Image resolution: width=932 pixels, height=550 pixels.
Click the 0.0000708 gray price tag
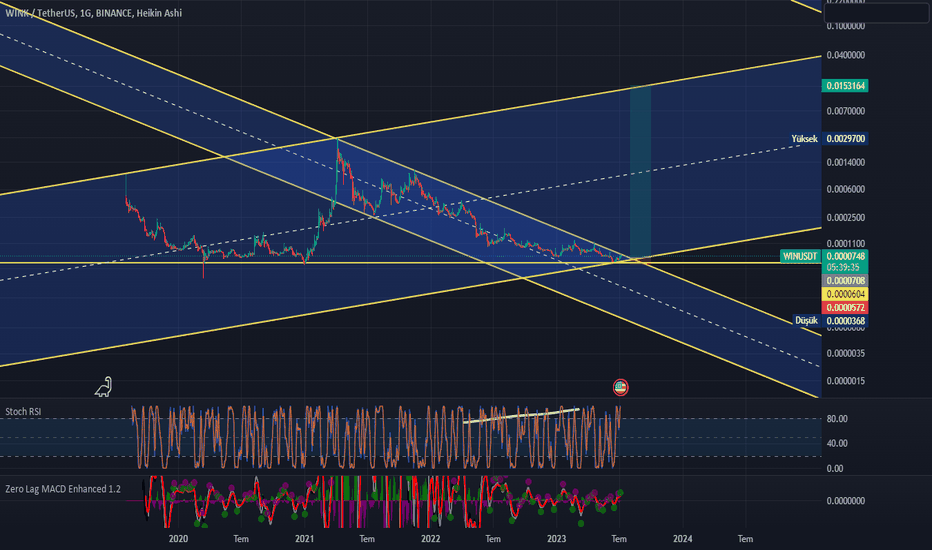[845, 281]
